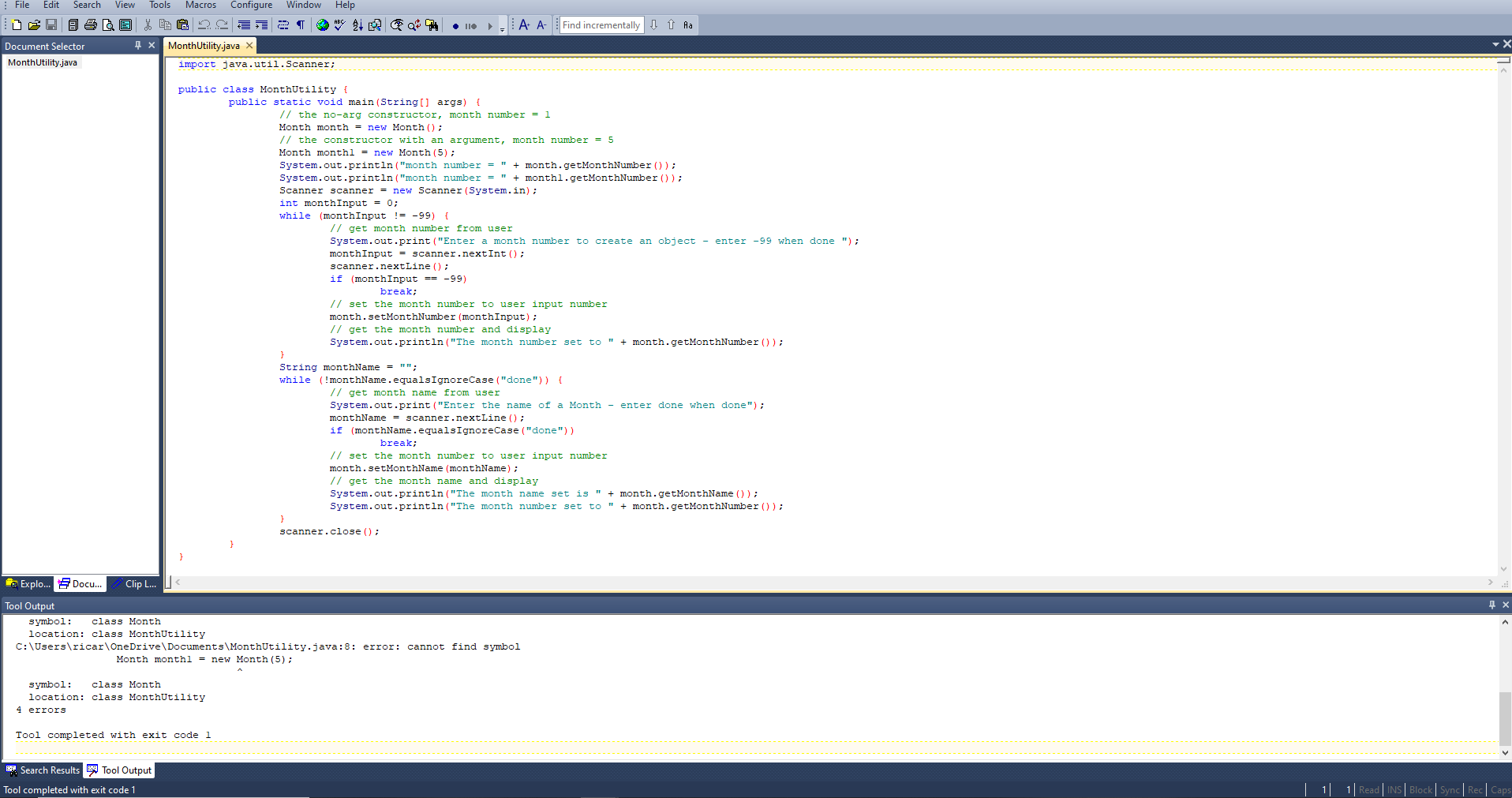Switch to the Search Results tab

coord(43,770)
